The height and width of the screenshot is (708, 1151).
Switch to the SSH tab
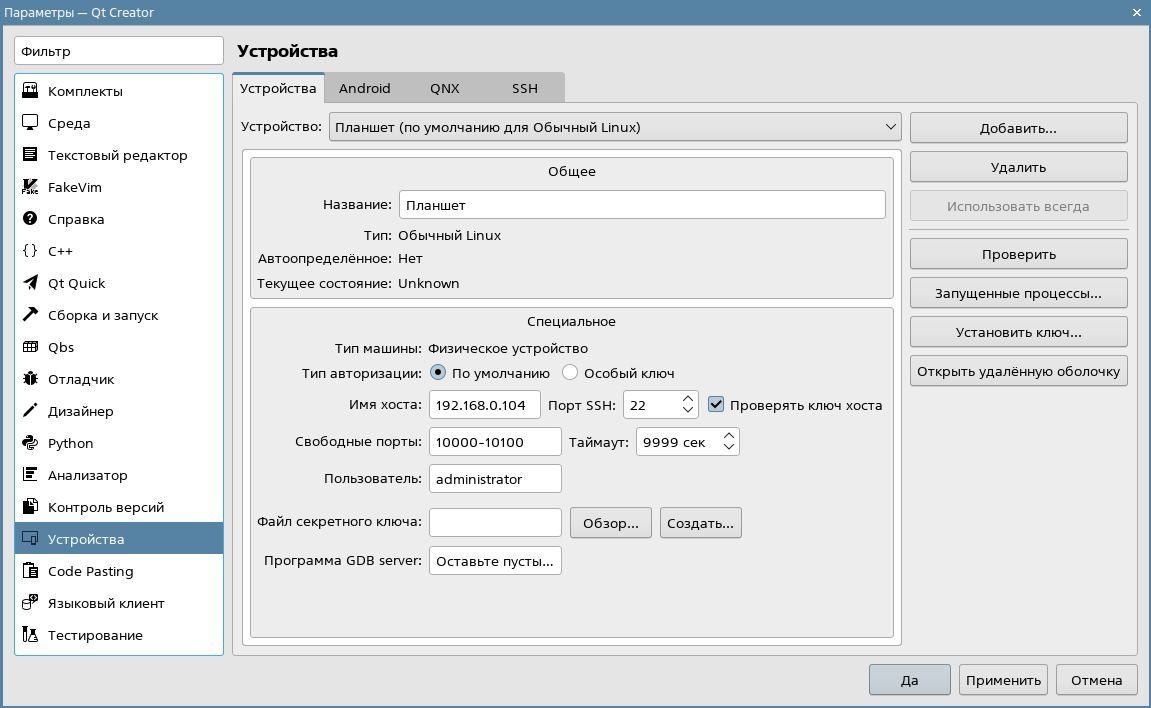[x=524, y=88]
